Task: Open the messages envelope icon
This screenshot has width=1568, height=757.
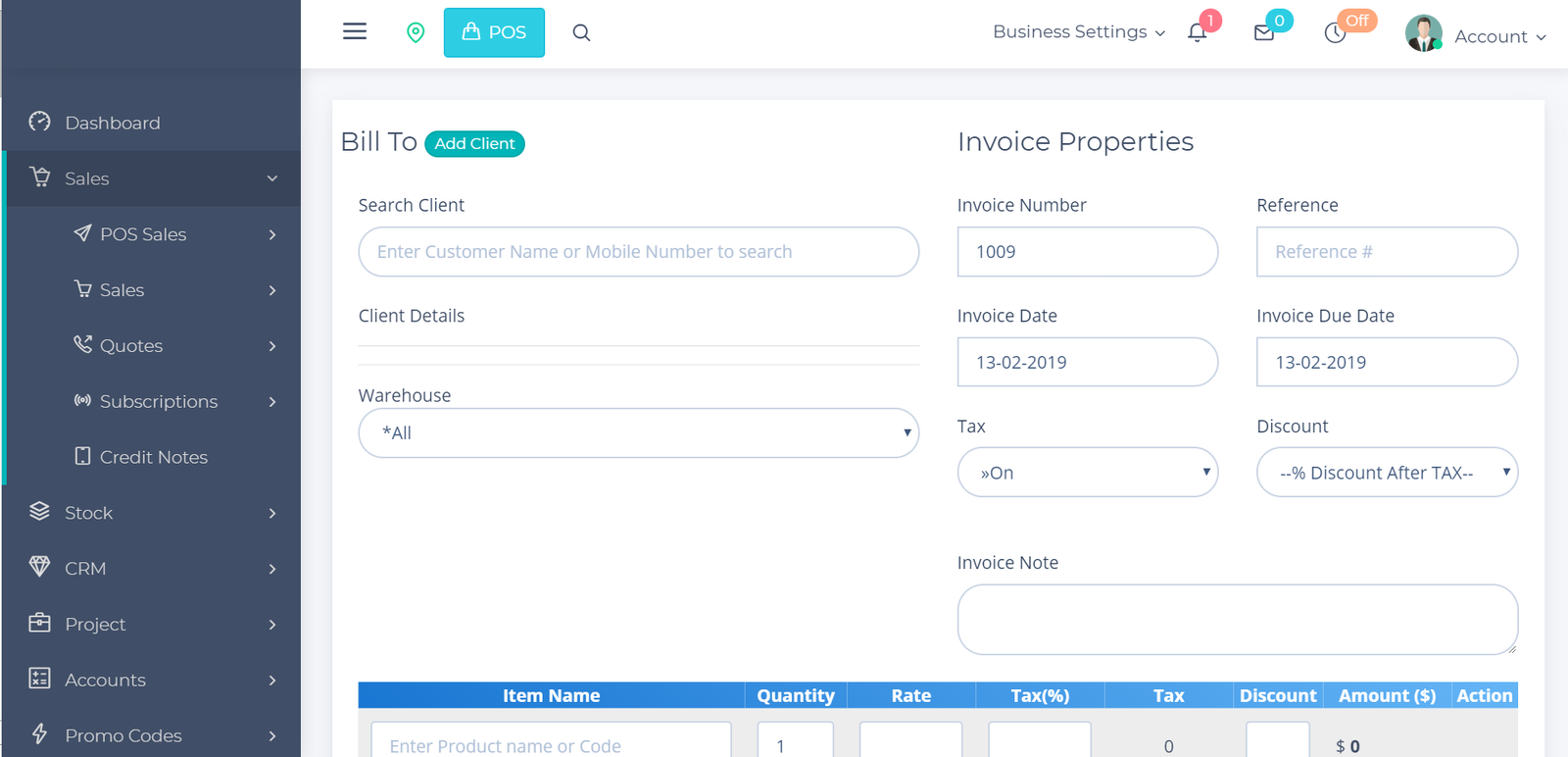Action: (x=1264, y=32)
